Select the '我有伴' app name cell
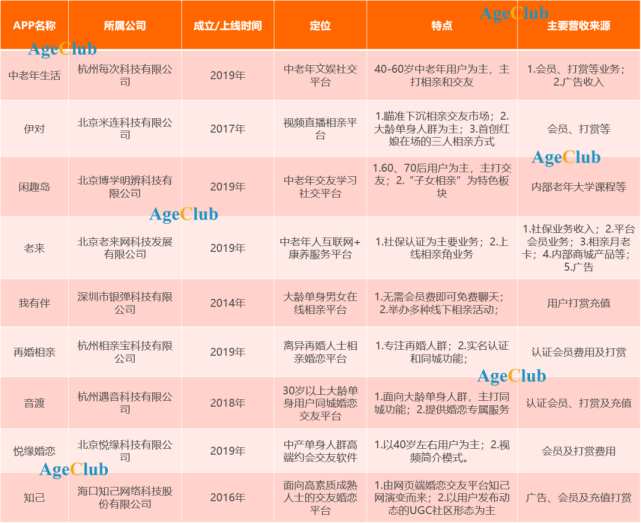Image resolution: width=641 pixels, height=523 pixels. point(34,303)
